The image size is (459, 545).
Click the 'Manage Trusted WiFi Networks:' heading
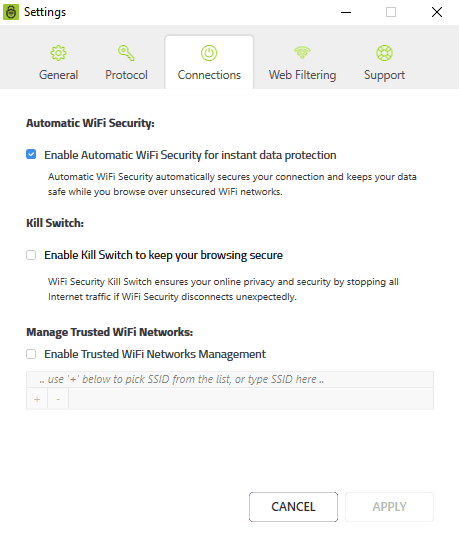[109, 333]
